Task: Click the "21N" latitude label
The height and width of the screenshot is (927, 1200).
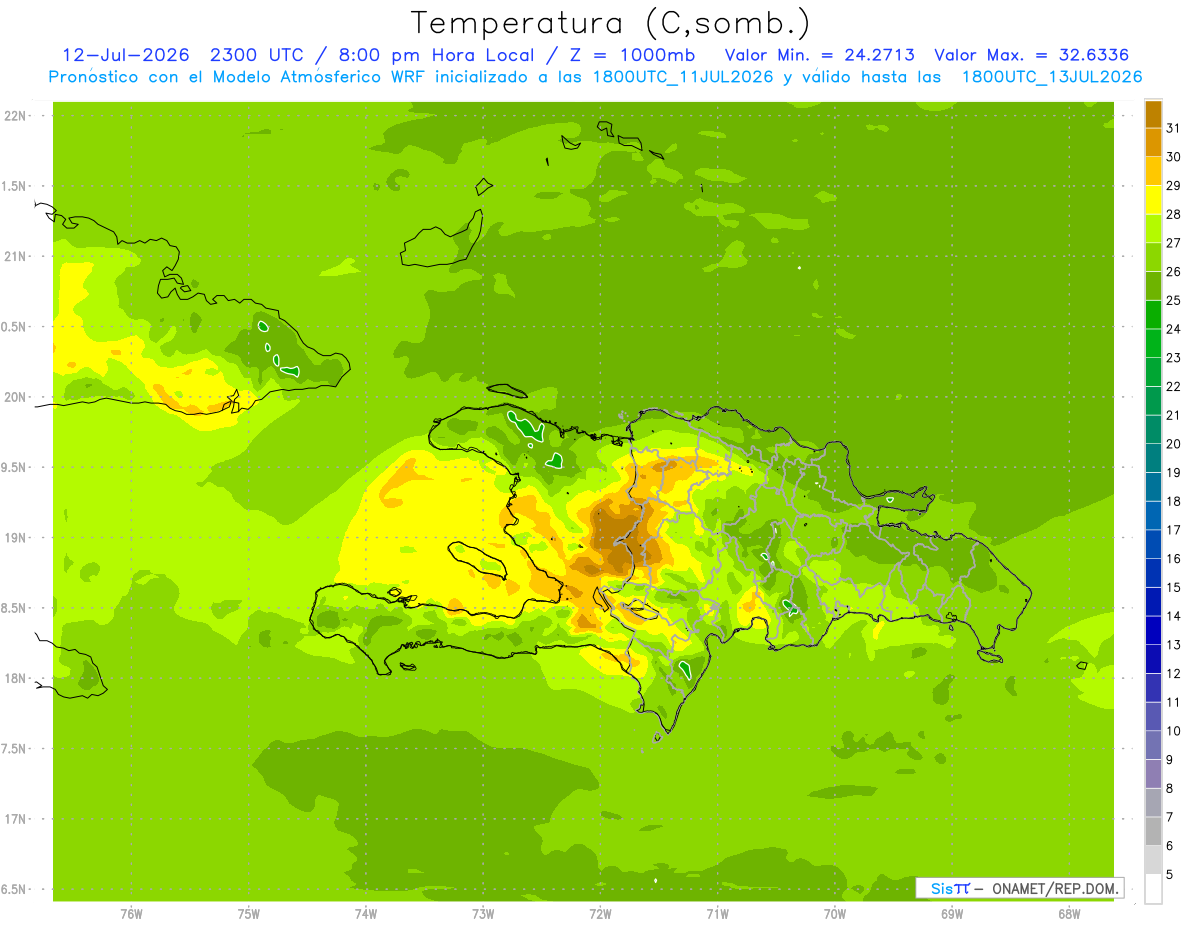Action: pos(16,256)
